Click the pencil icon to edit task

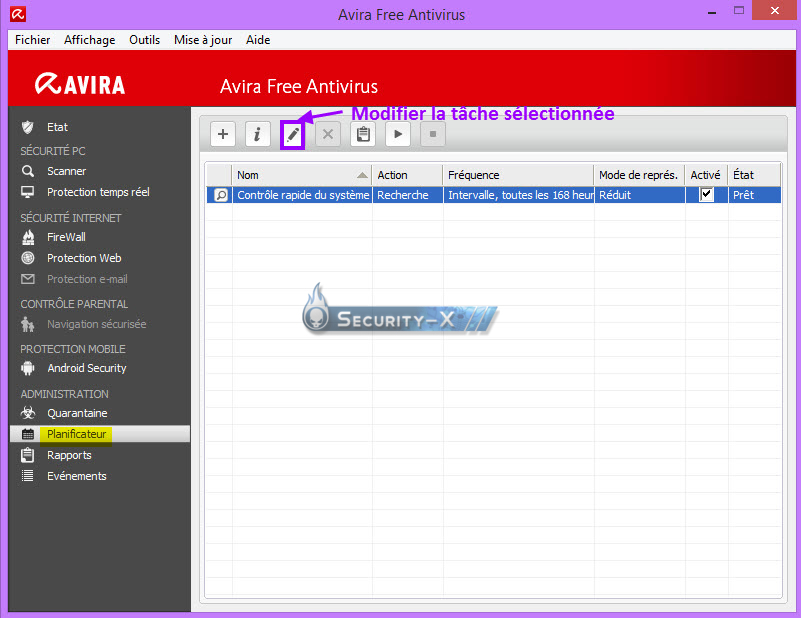tap(293, 135)
